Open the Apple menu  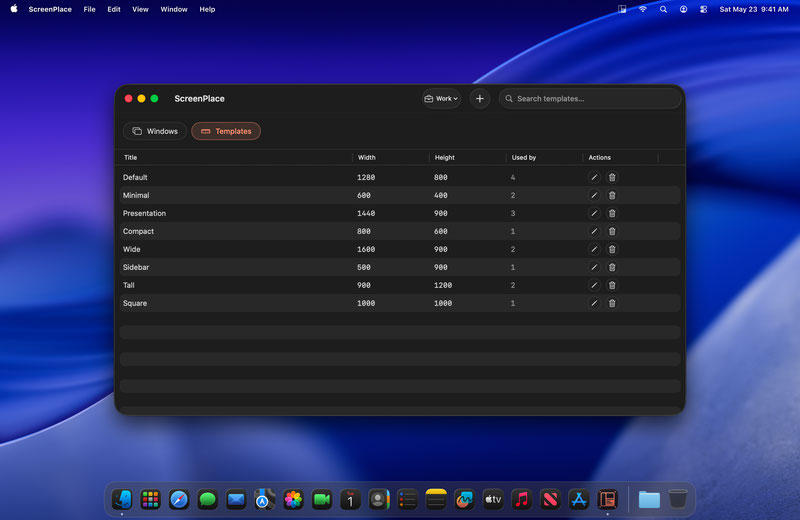[14, 9]
